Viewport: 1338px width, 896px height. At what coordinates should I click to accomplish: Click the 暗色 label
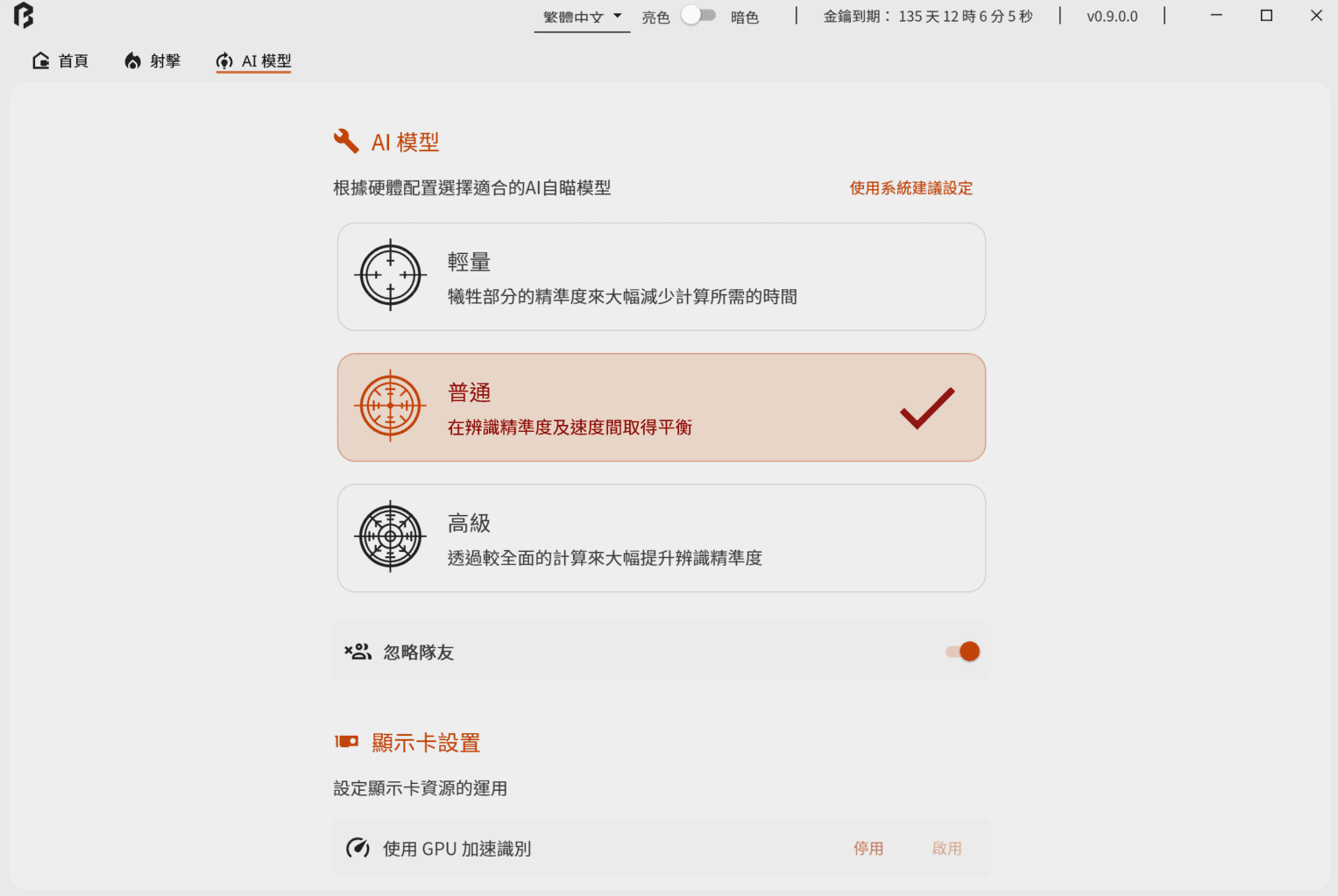tap(745, 17)
